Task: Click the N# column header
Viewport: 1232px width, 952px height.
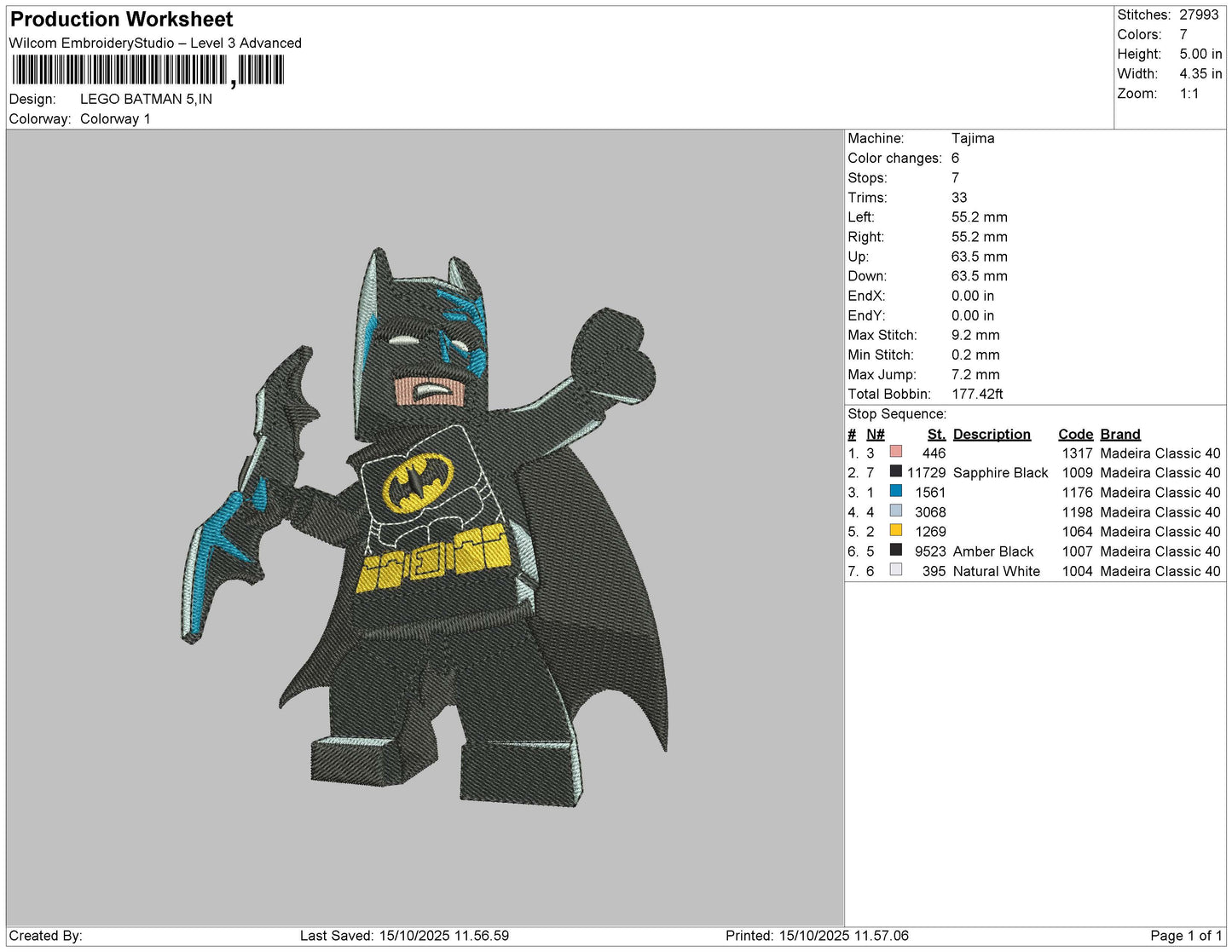Action: 876,434
